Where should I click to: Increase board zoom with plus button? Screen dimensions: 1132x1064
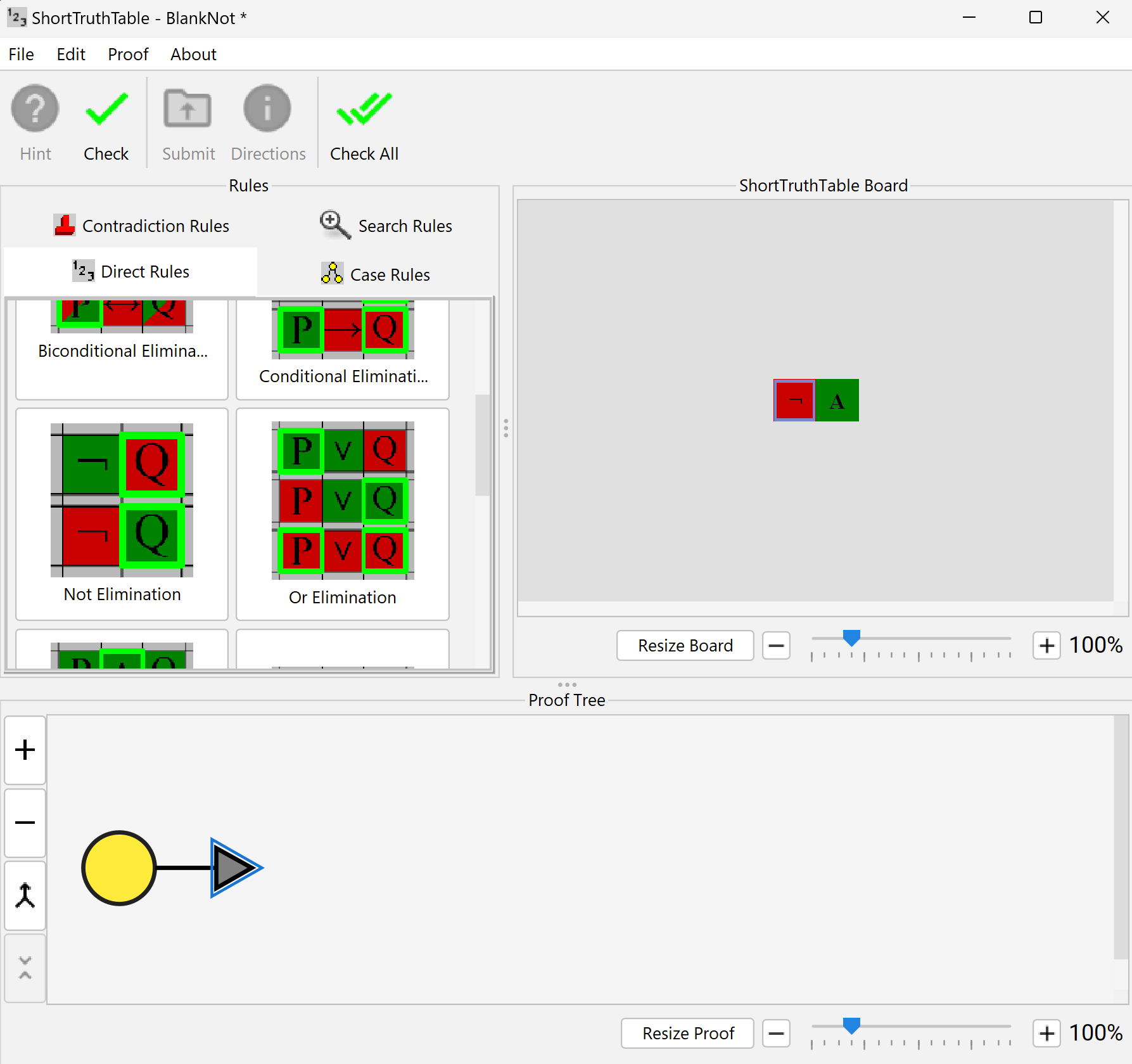click(x=1046, y=645)
